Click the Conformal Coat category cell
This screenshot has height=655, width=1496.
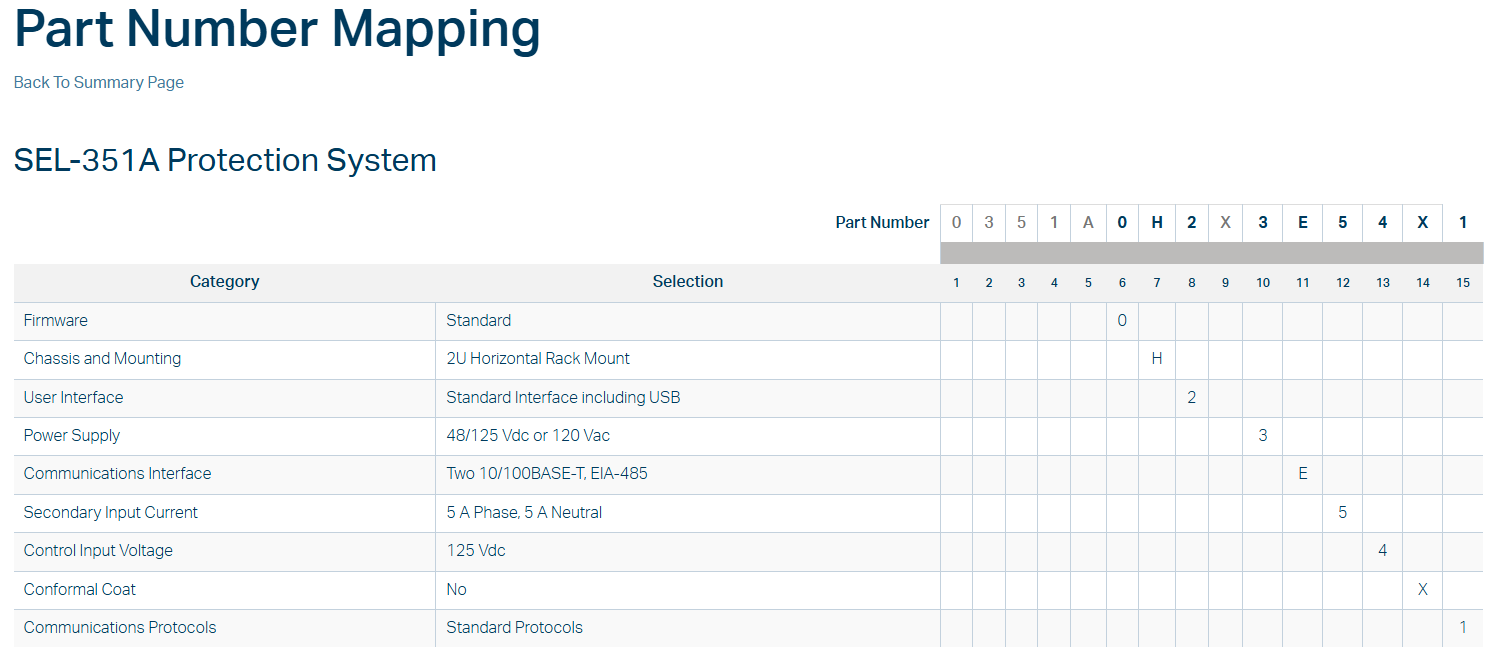click(225, 590)
